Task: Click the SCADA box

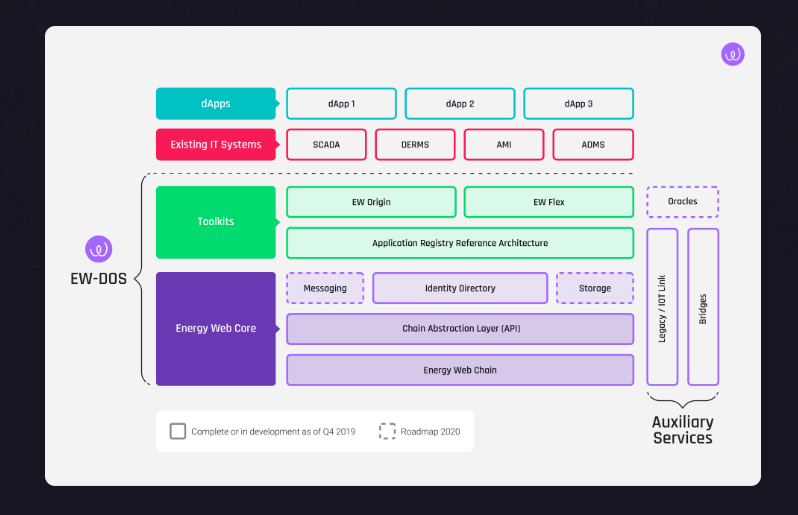Action: click(326, 145)
